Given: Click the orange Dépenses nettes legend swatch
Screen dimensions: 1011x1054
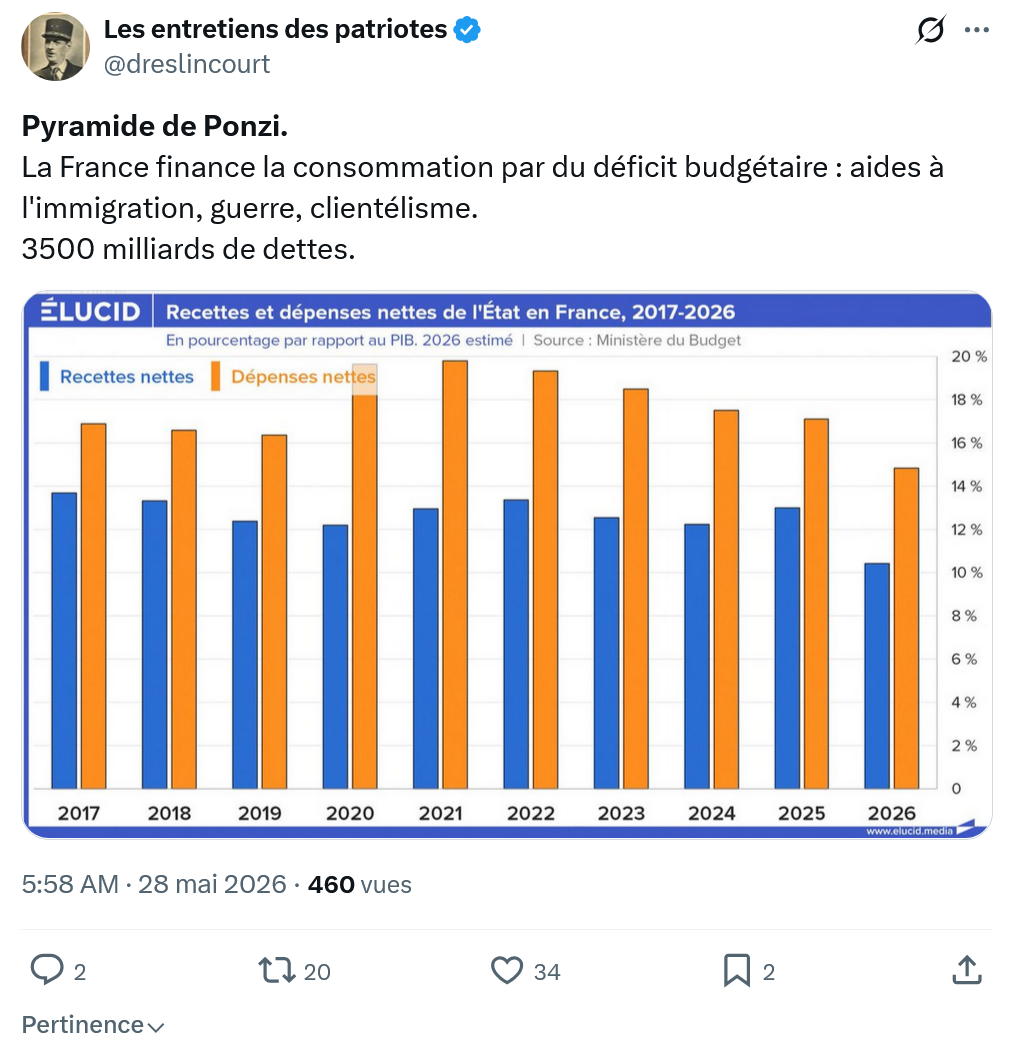Looking at the screenshot, I should 216,376.
